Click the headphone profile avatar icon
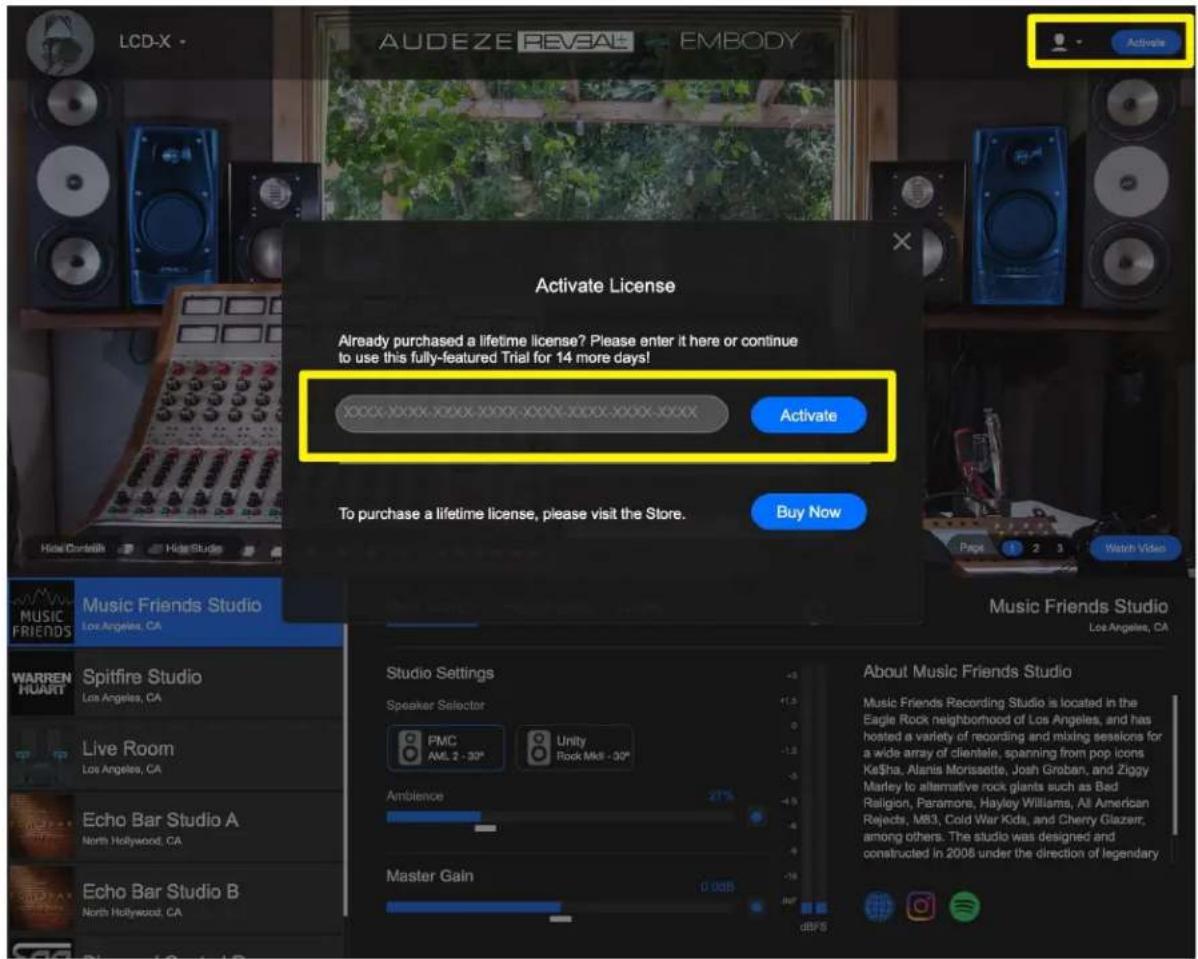The height and width of the screenshot is (959, 1198). 60,42
